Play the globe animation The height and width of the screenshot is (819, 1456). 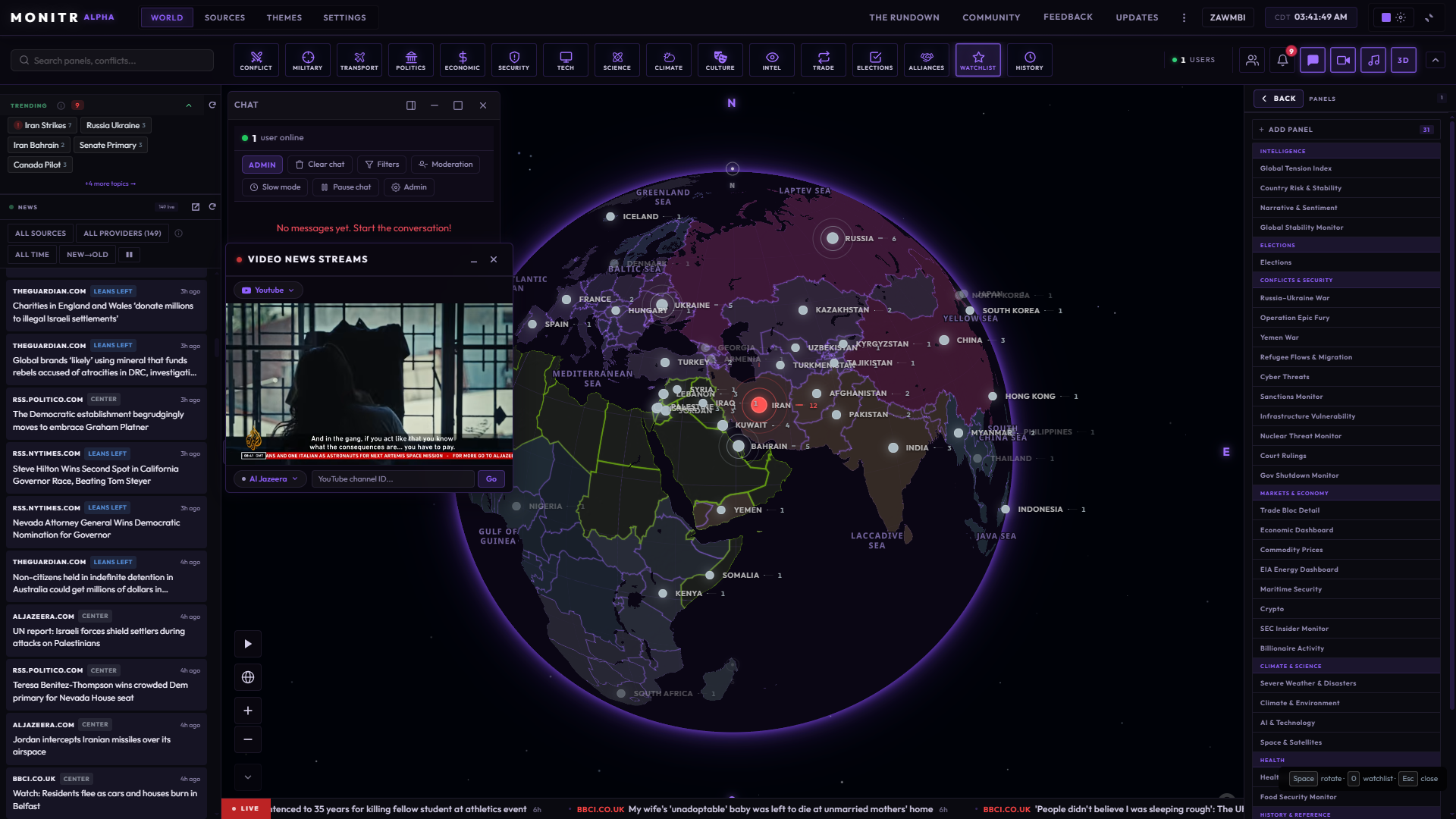click(248, 644)
